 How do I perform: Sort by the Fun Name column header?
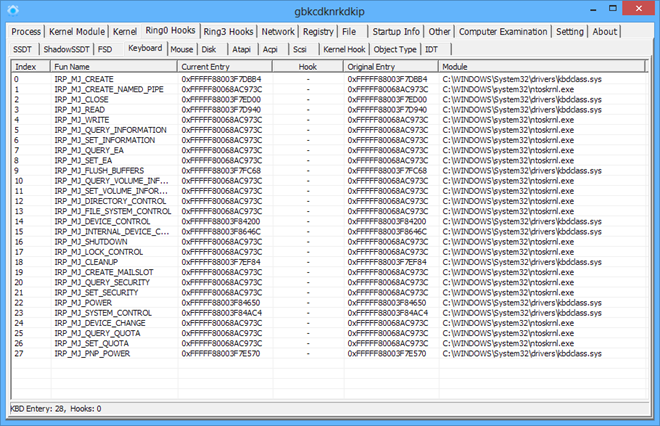pos(114,67)
